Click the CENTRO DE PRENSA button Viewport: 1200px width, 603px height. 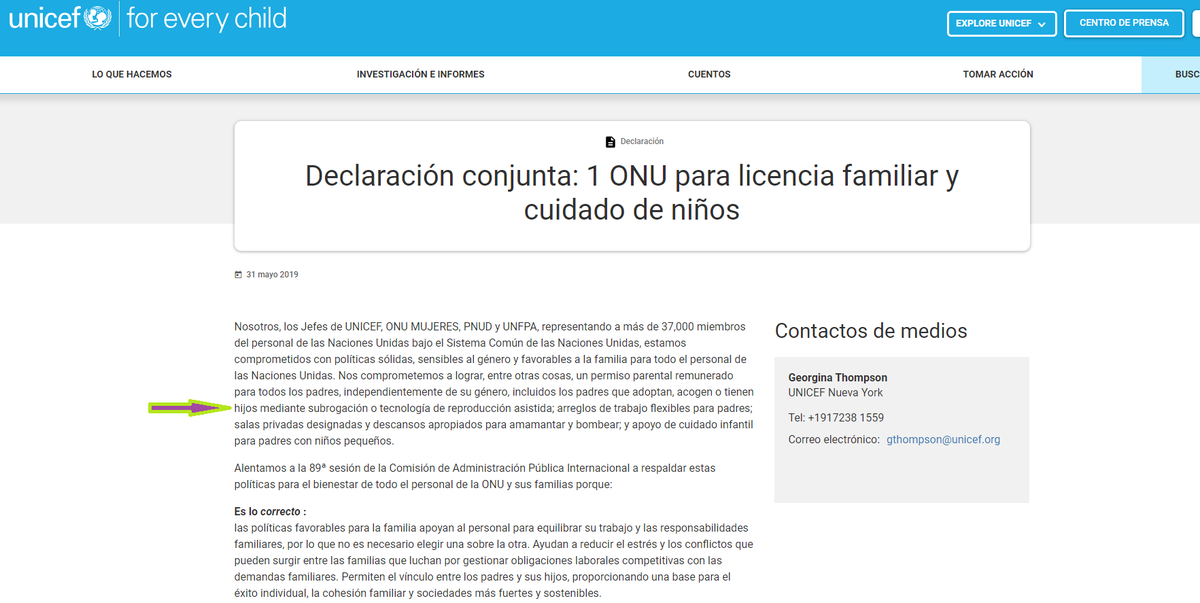1123,23
